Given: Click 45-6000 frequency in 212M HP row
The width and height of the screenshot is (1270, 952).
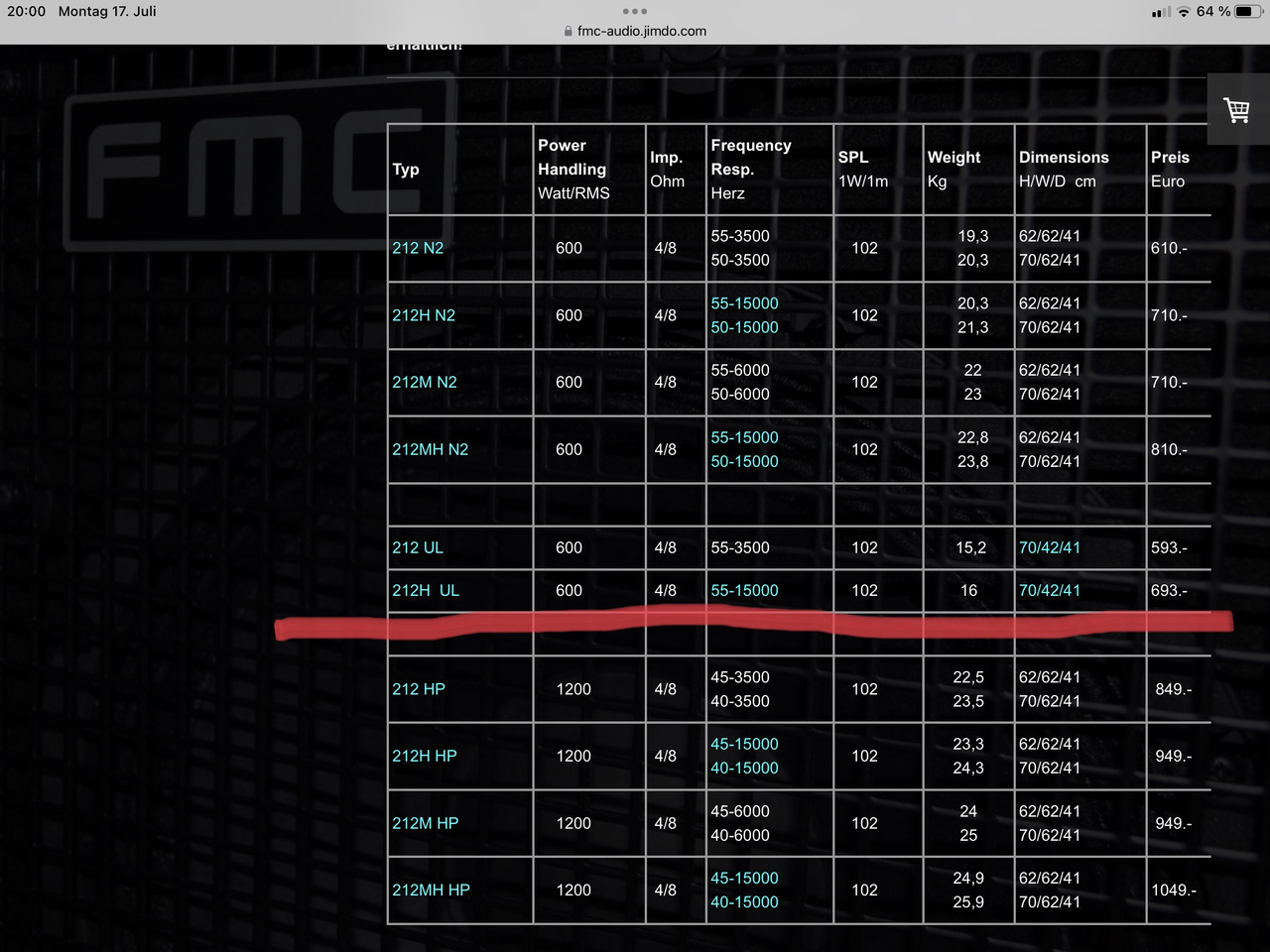Looking at the screenshot, I should click(740, 811).
